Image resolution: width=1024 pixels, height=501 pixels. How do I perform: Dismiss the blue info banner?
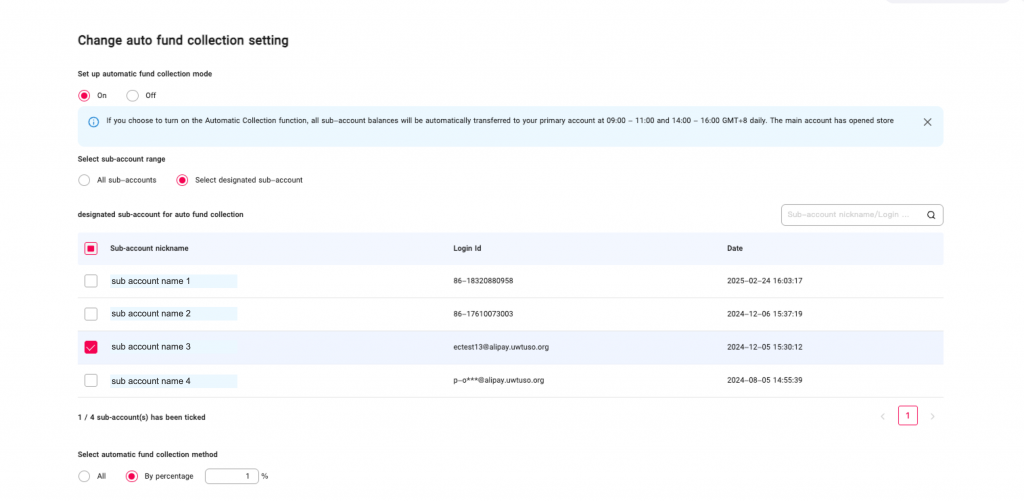[x=927, y=122]
